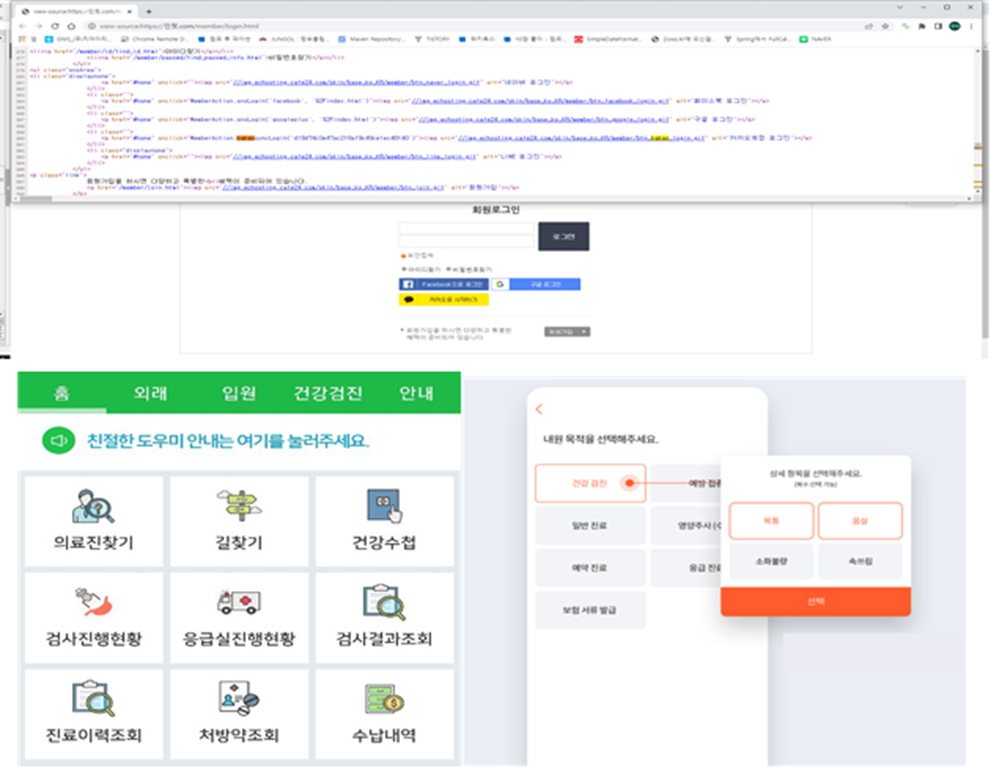Open the Chrome extensions puzzle icon
This screenshot has height=768, width=991.
[x=922, y=26]
